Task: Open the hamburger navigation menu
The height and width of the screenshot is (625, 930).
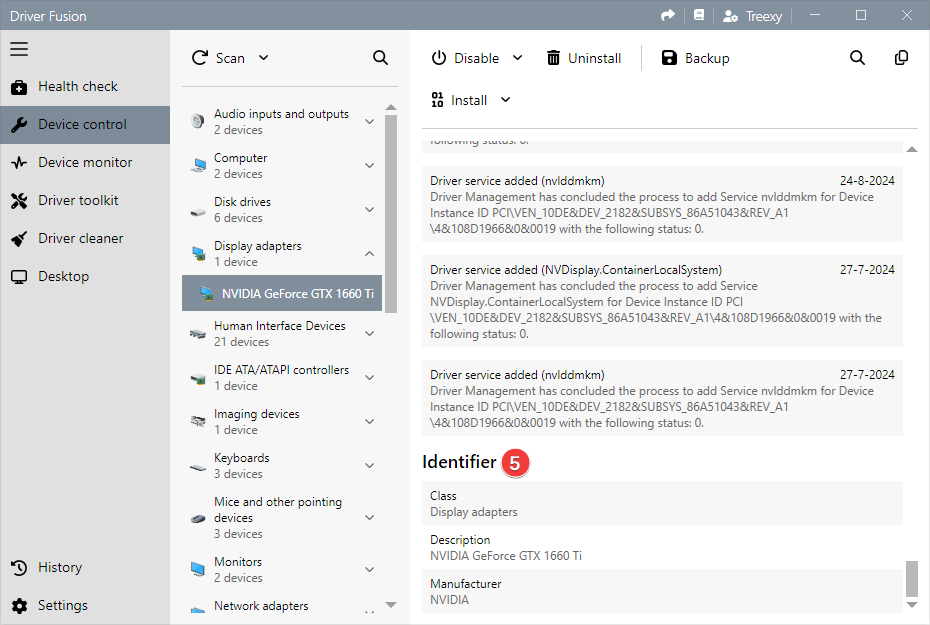Action: click(x=19, y=49)
